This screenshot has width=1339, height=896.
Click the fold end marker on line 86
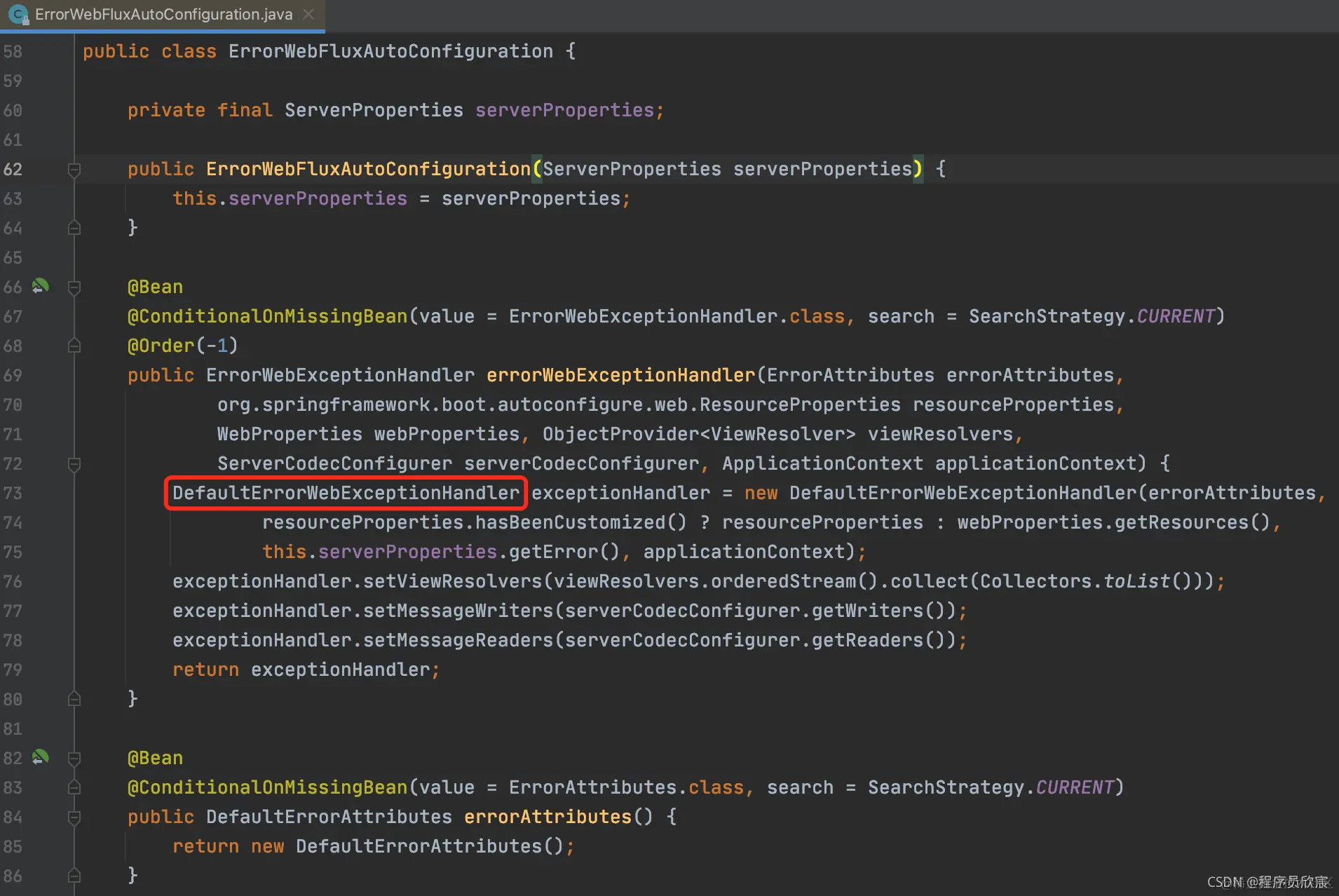[x=74, y=876]
